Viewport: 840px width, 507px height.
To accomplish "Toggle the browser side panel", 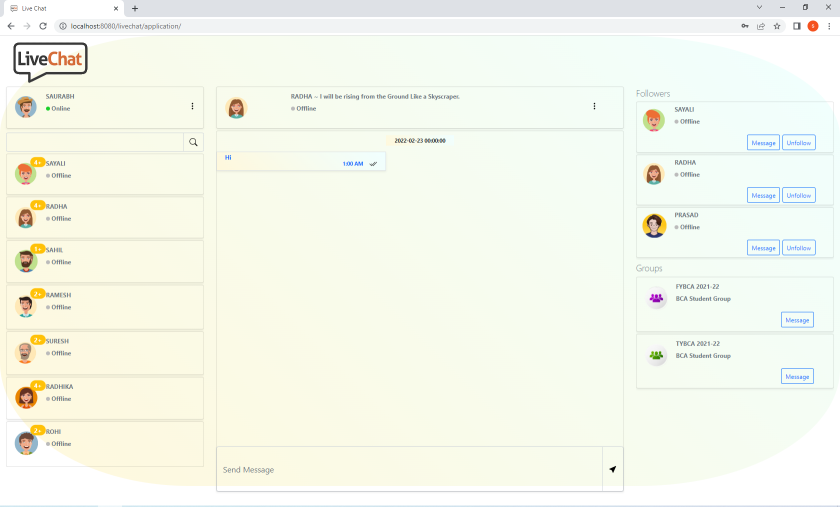I will [797, 26].
